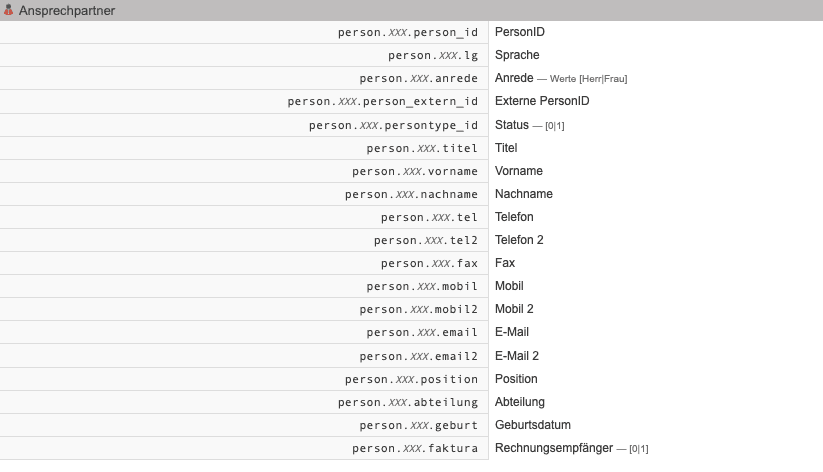
Task: Select the person.xxx.faktura placeholder code
Action: [415, 448]
